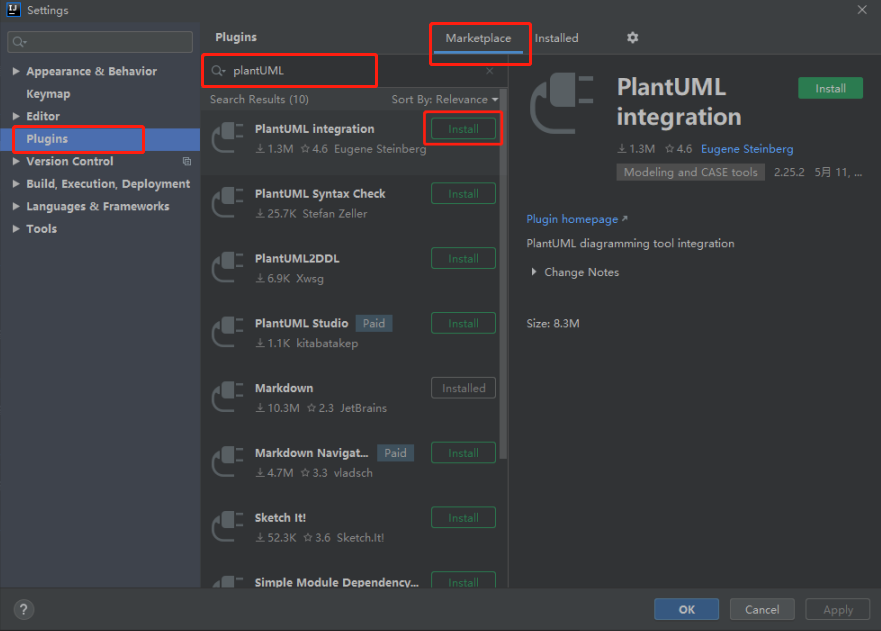Select Keymap in the settings tree

click(48, 94)
